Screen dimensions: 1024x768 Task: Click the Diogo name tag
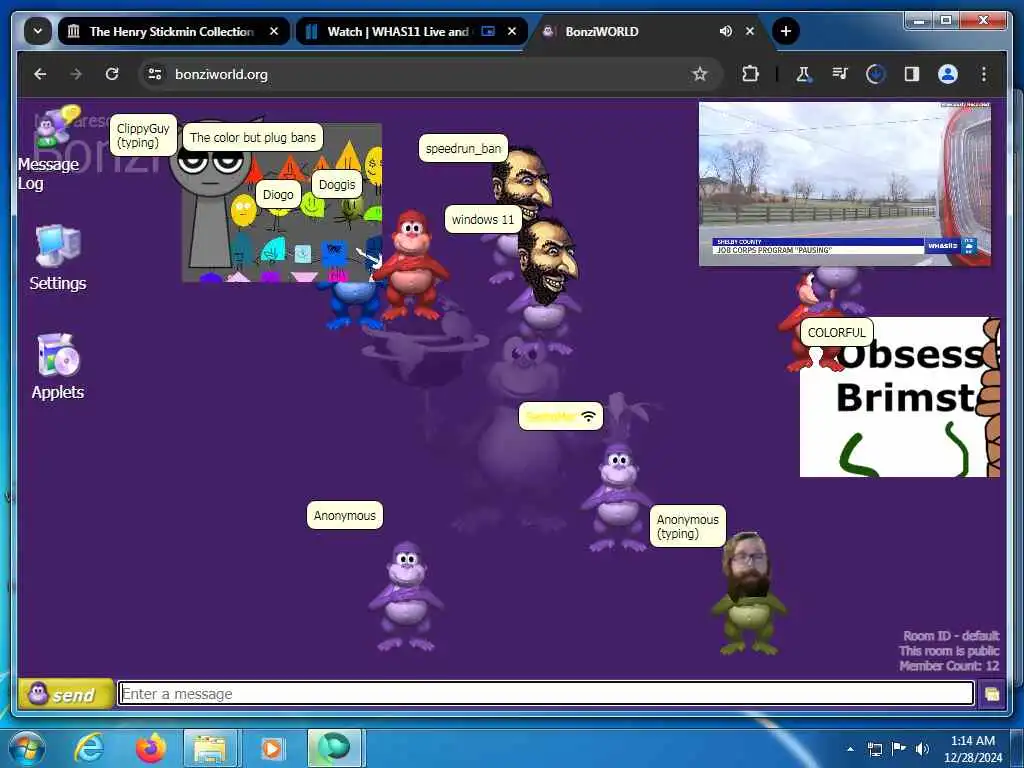pyautogui.click(x=278, y=195)
